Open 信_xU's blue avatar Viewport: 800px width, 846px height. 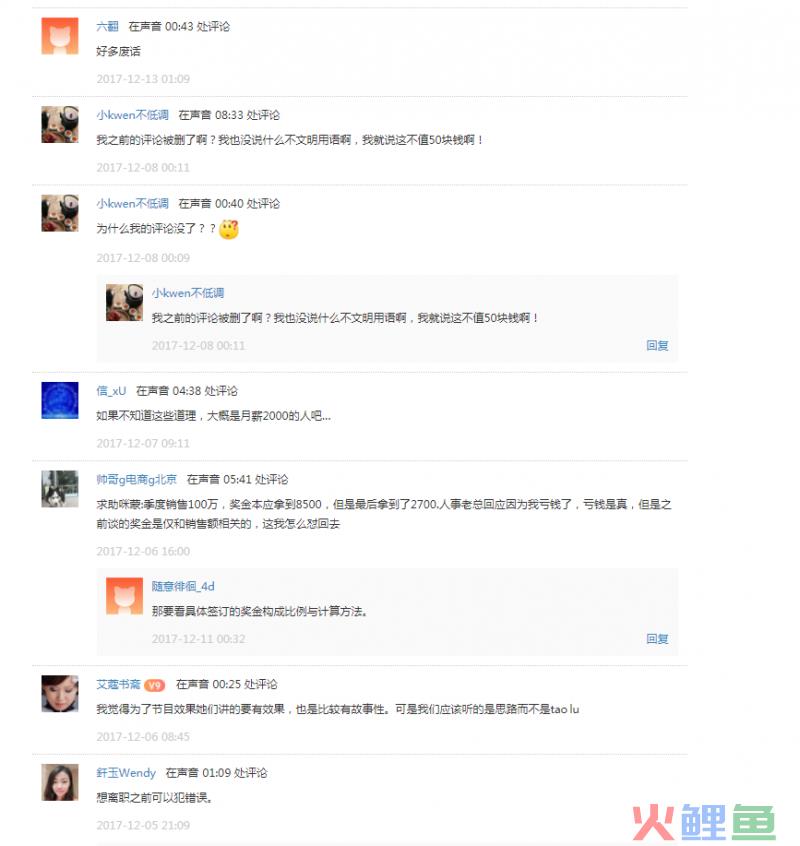click(60, 400)
